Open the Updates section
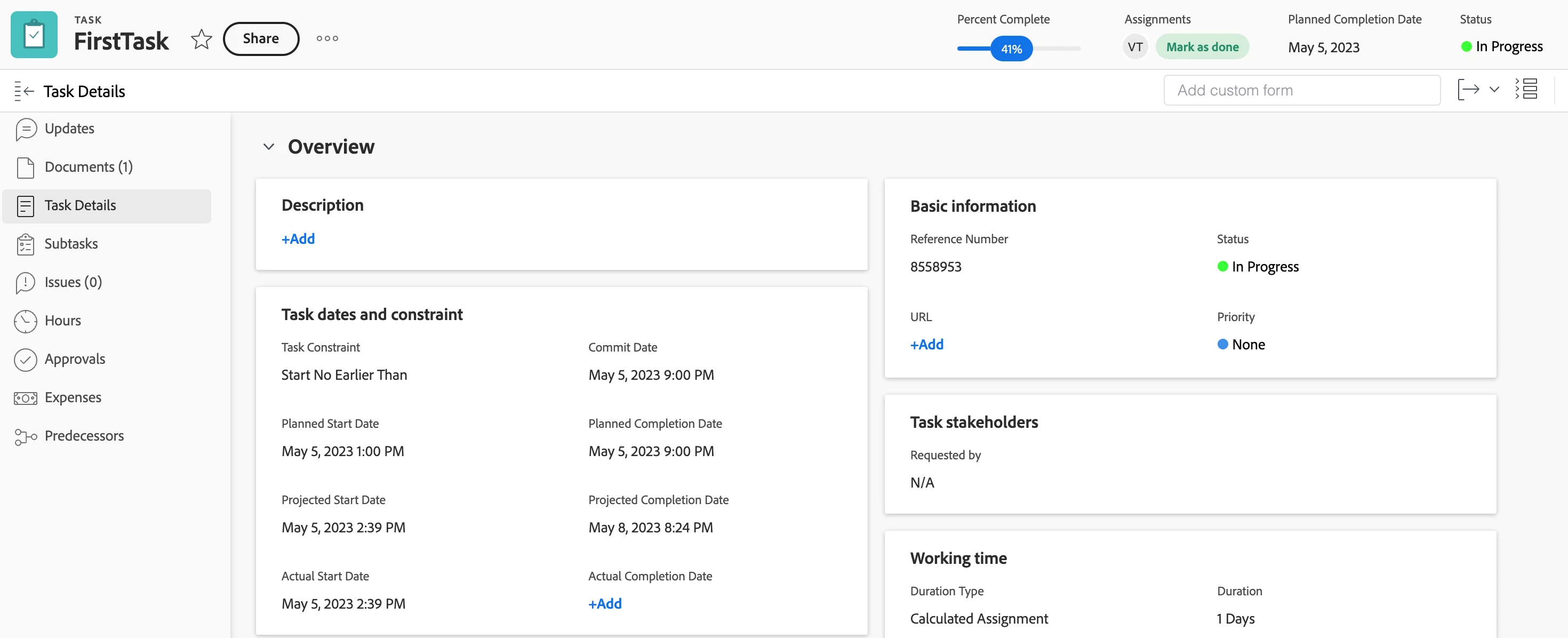This screenshot has width=1568, height=638. pos(69,129)
